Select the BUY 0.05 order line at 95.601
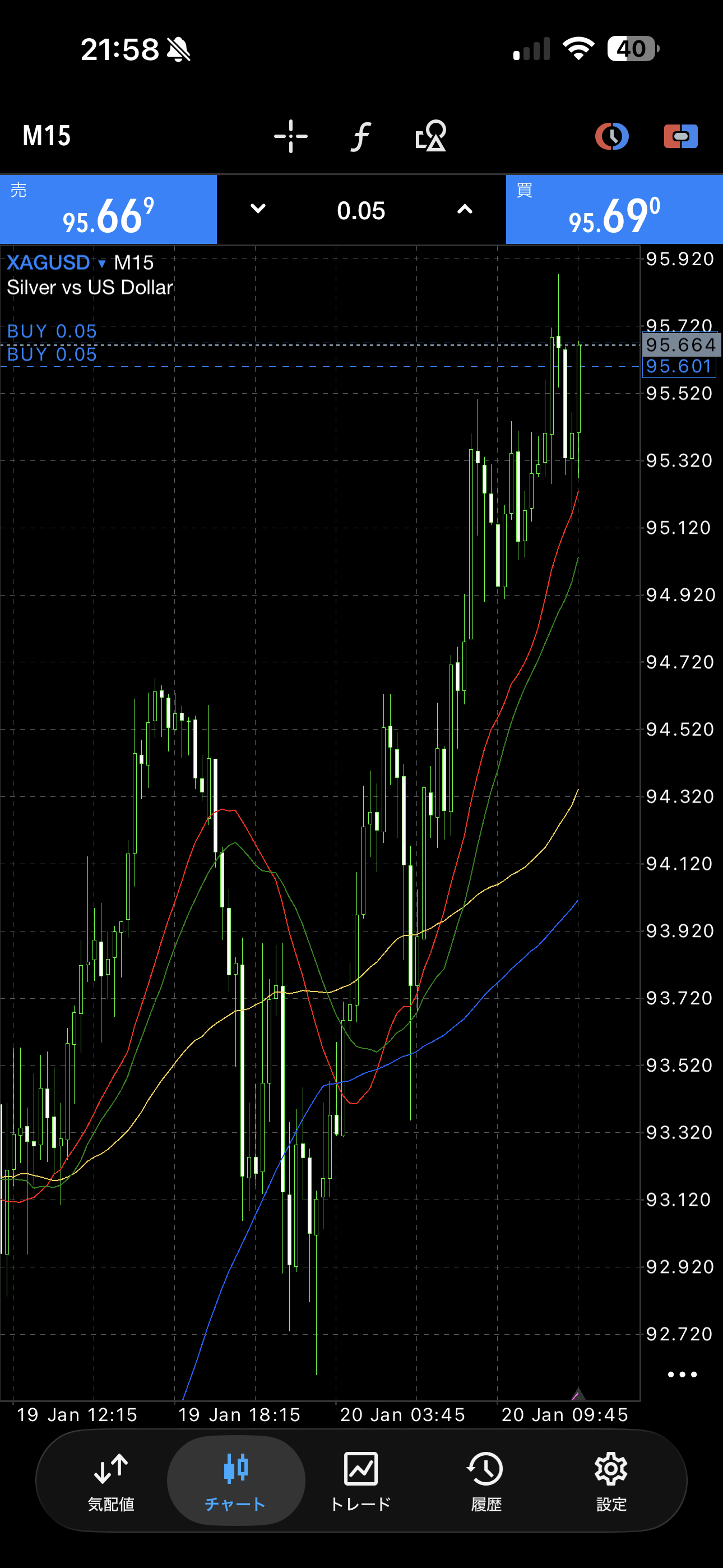Viewport: 723px width, 1568px height. [52, 356]
